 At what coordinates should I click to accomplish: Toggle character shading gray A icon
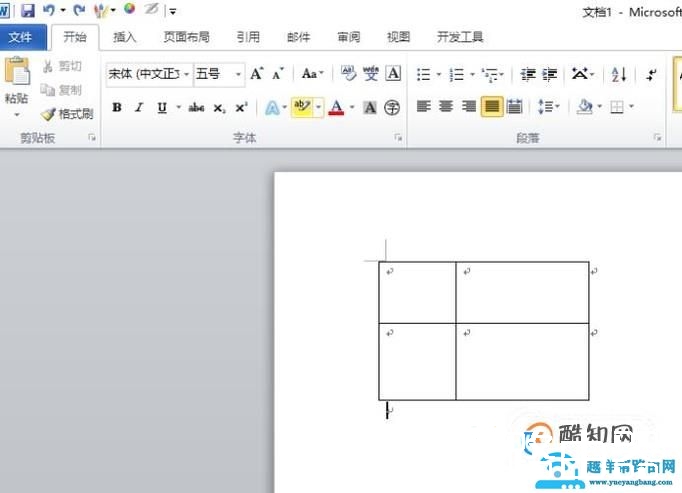[370, 107]
